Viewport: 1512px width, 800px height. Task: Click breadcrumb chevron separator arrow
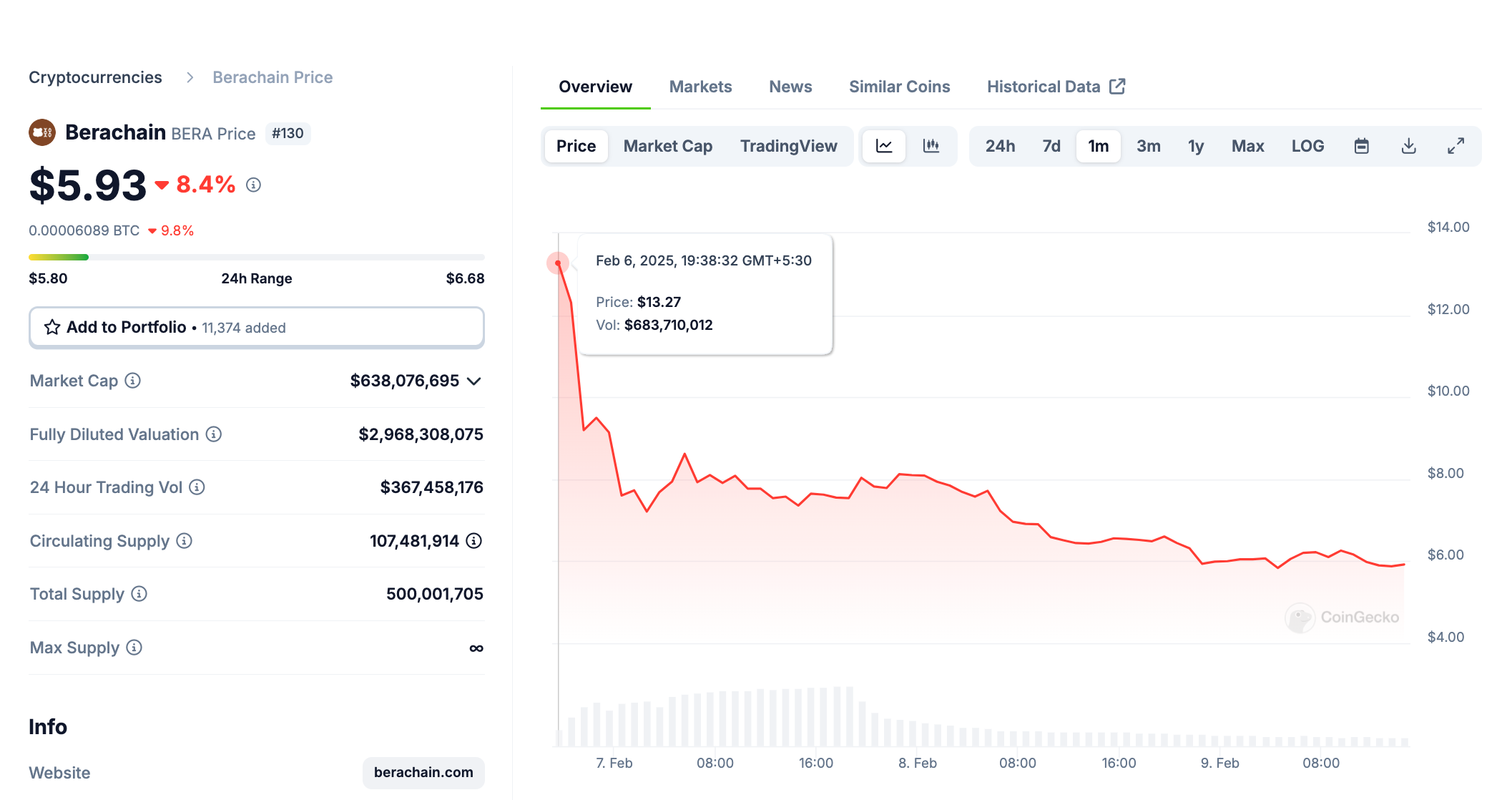190,77
